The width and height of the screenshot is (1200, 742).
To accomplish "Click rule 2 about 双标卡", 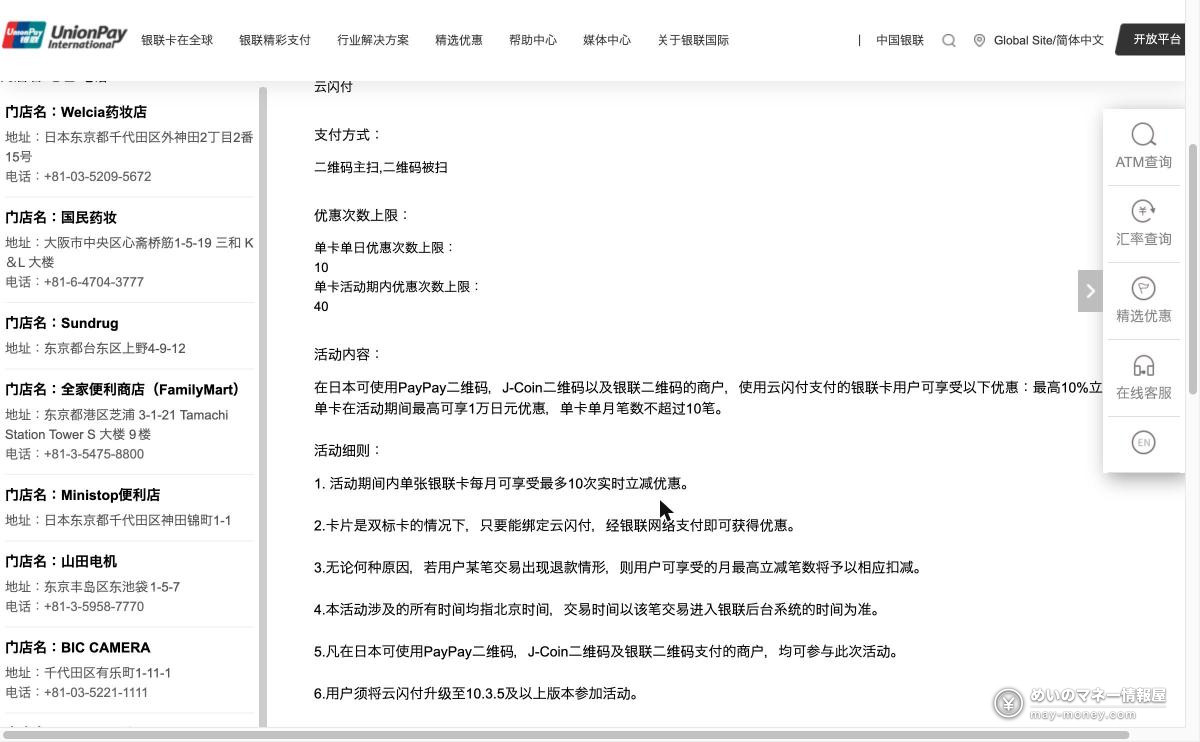I will point(555,525).
